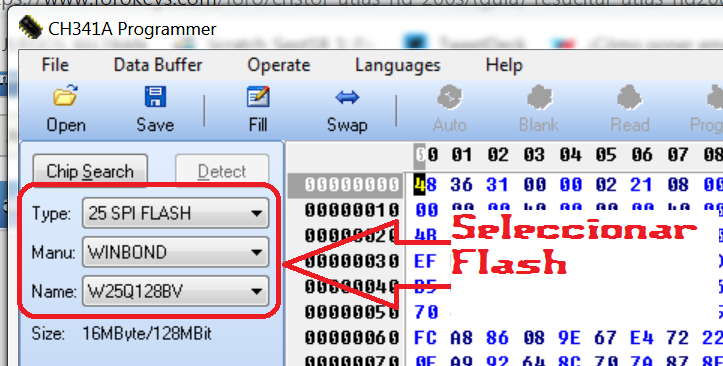The width and height of the screenshot is (723, 366).
Task: Click the Blank toolbar label
Action: [539, 125]
